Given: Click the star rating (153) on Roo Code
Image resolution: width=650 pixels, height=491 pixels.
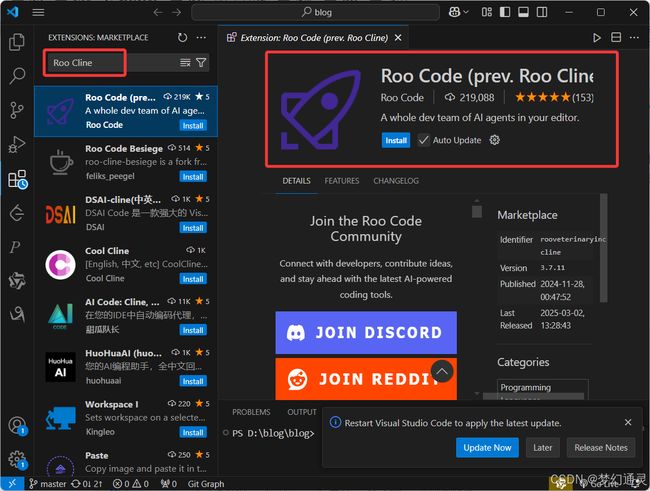Looking at the screenshot, I should (554, 97).
